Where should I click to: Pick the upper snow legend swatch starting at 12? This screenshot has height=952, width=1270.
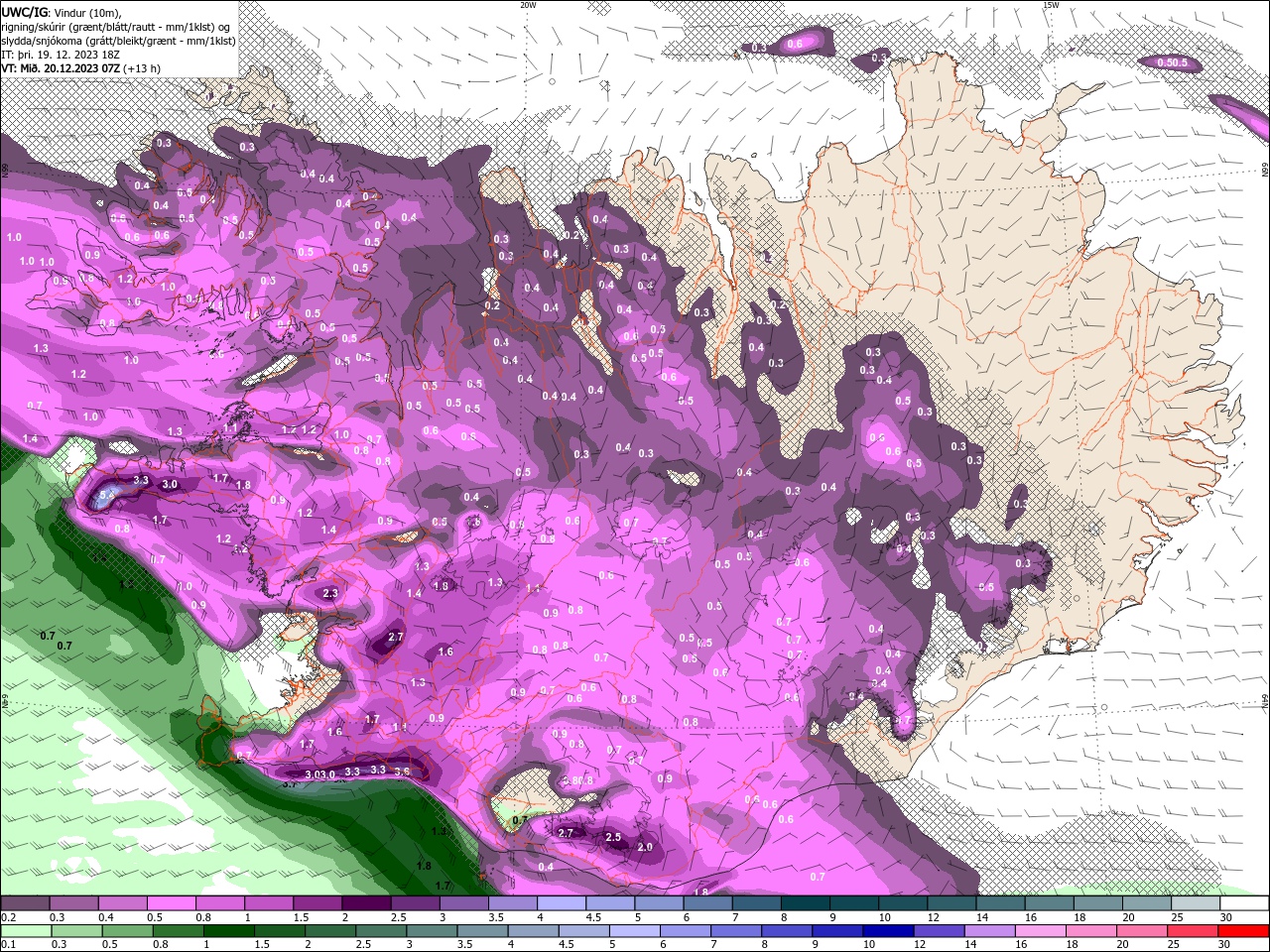click(x=952, y=903)
